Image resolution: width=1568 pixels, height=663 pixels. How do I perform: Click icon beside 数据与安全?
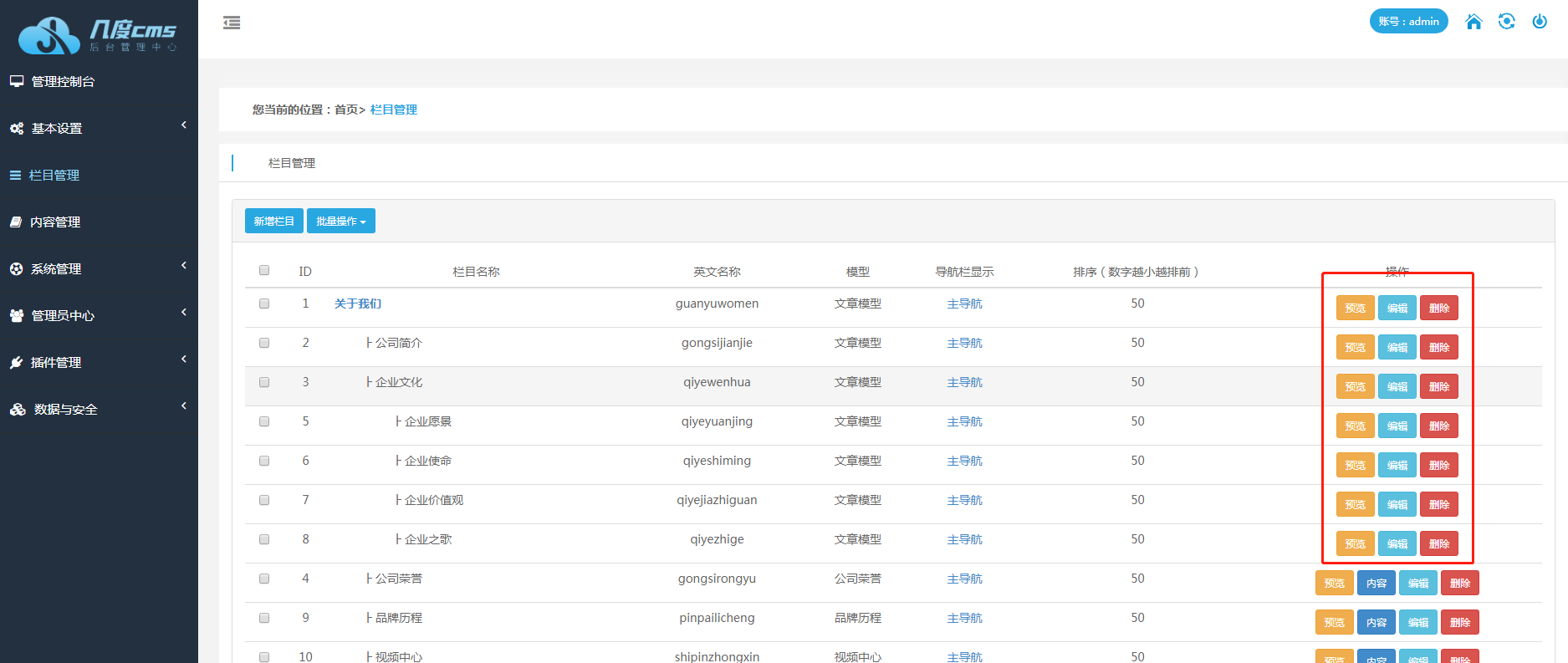pos(18,410)
